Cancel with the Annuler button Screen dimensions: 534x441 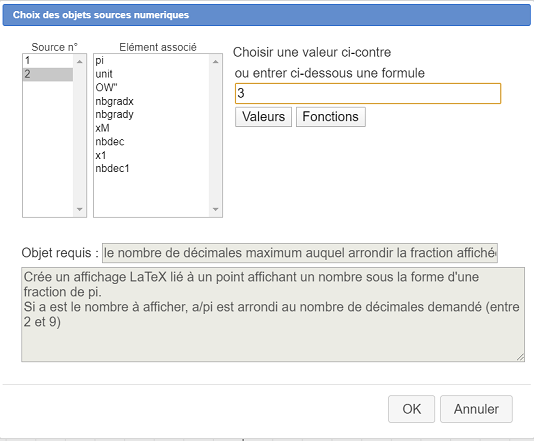click(x=476, y=409)
